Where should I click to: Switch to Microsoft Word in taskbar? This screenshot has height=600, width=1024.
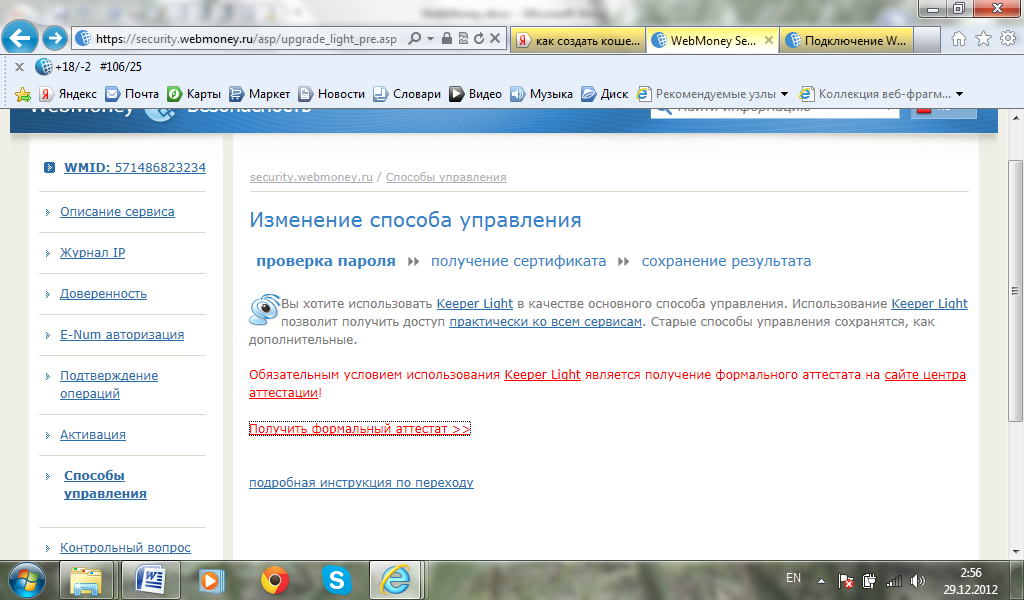(150, 580)
